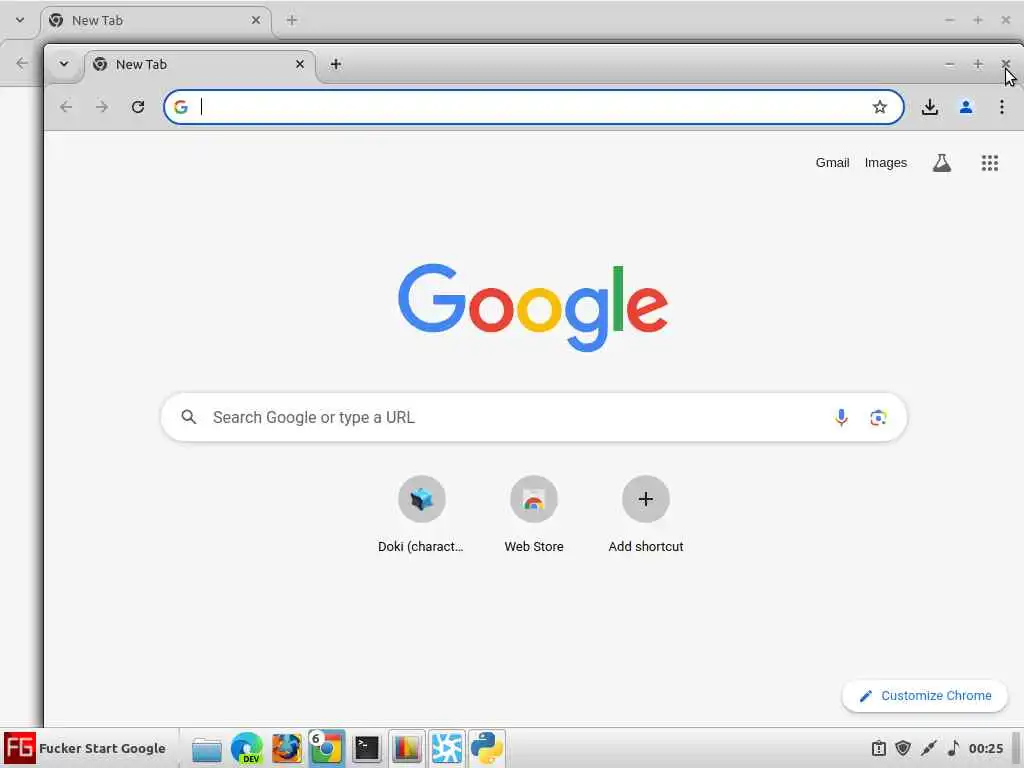This screenshot has height=768, width=1024.
Task: Click the 00:25 clock in taskbar
Action: click(985, 748)
